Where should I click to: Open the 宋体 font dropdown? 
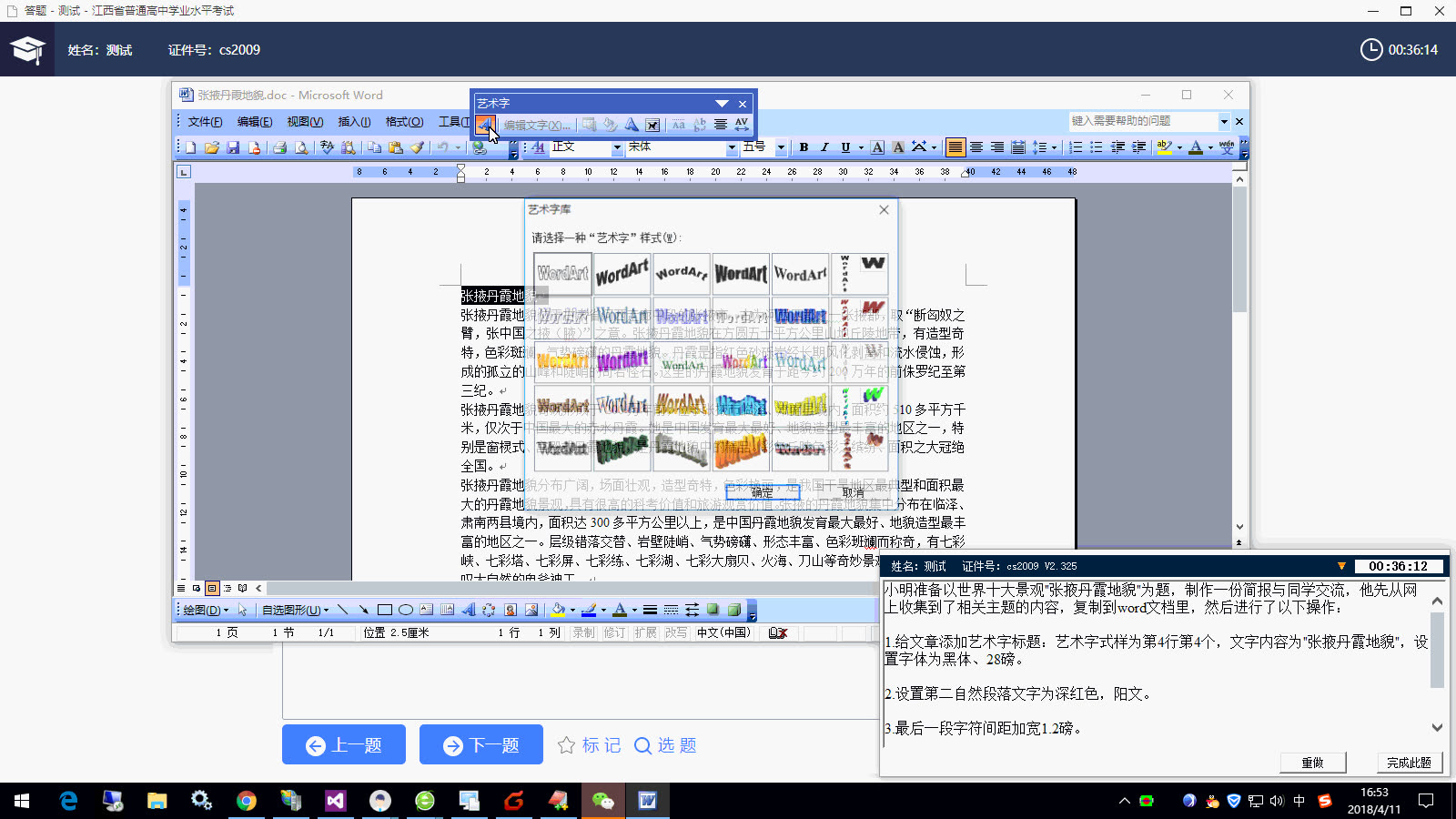pos(732,147)
